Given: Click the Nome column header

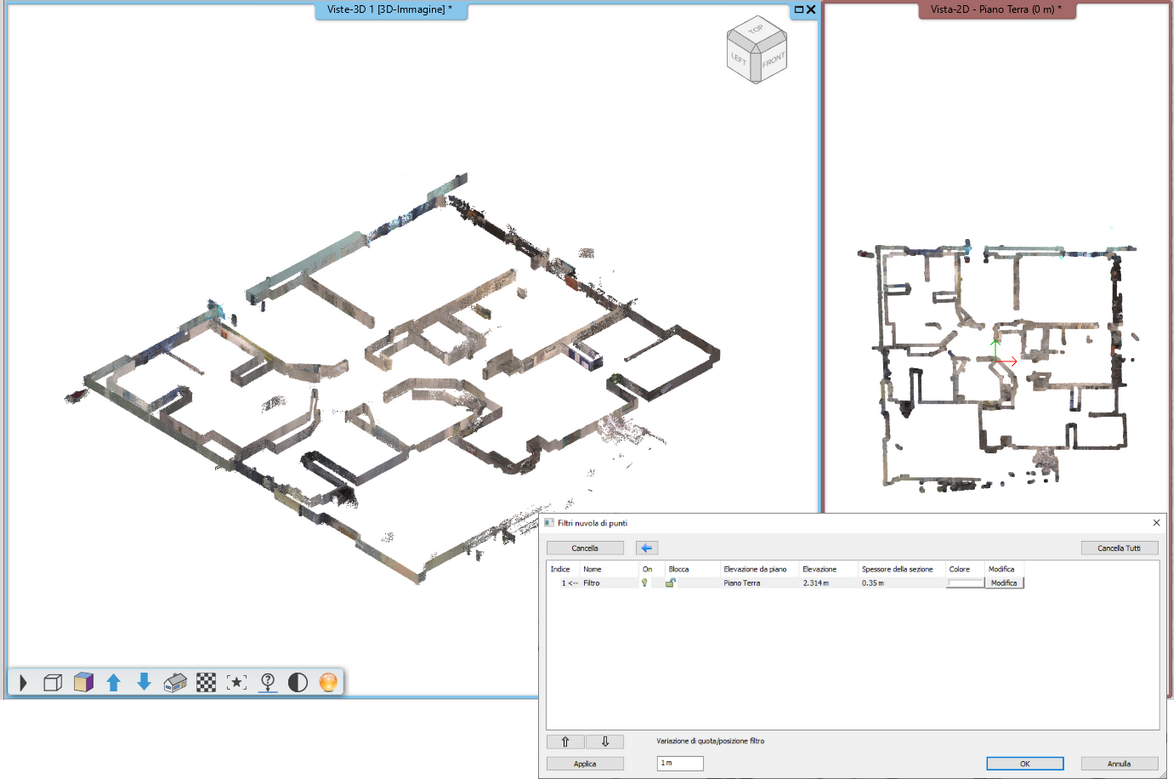Looking at the screenshot, I should 592,569.
